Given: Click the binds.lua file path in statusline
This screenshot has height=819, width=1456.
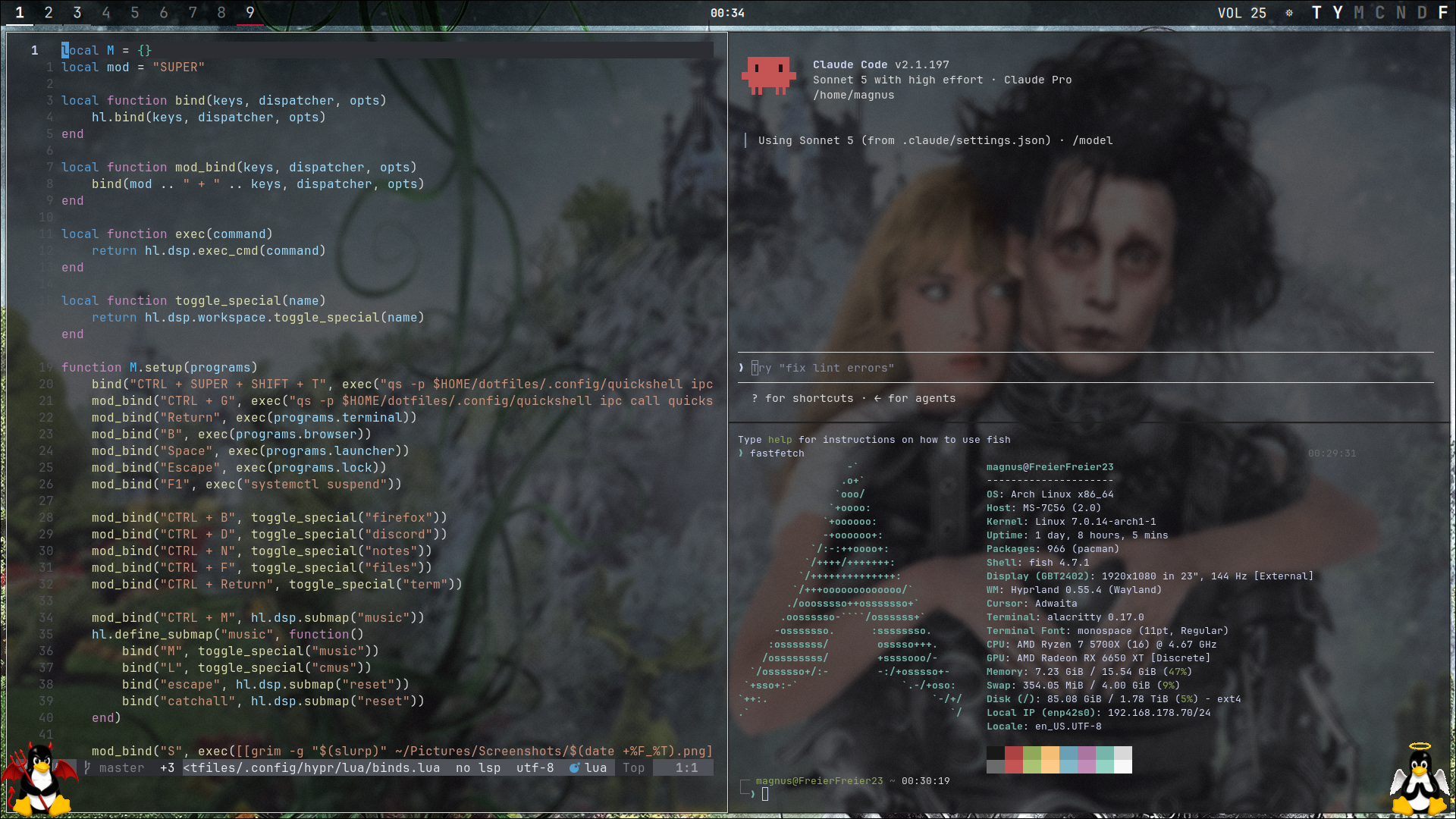Looking at the screenshot, I should 312,767.
